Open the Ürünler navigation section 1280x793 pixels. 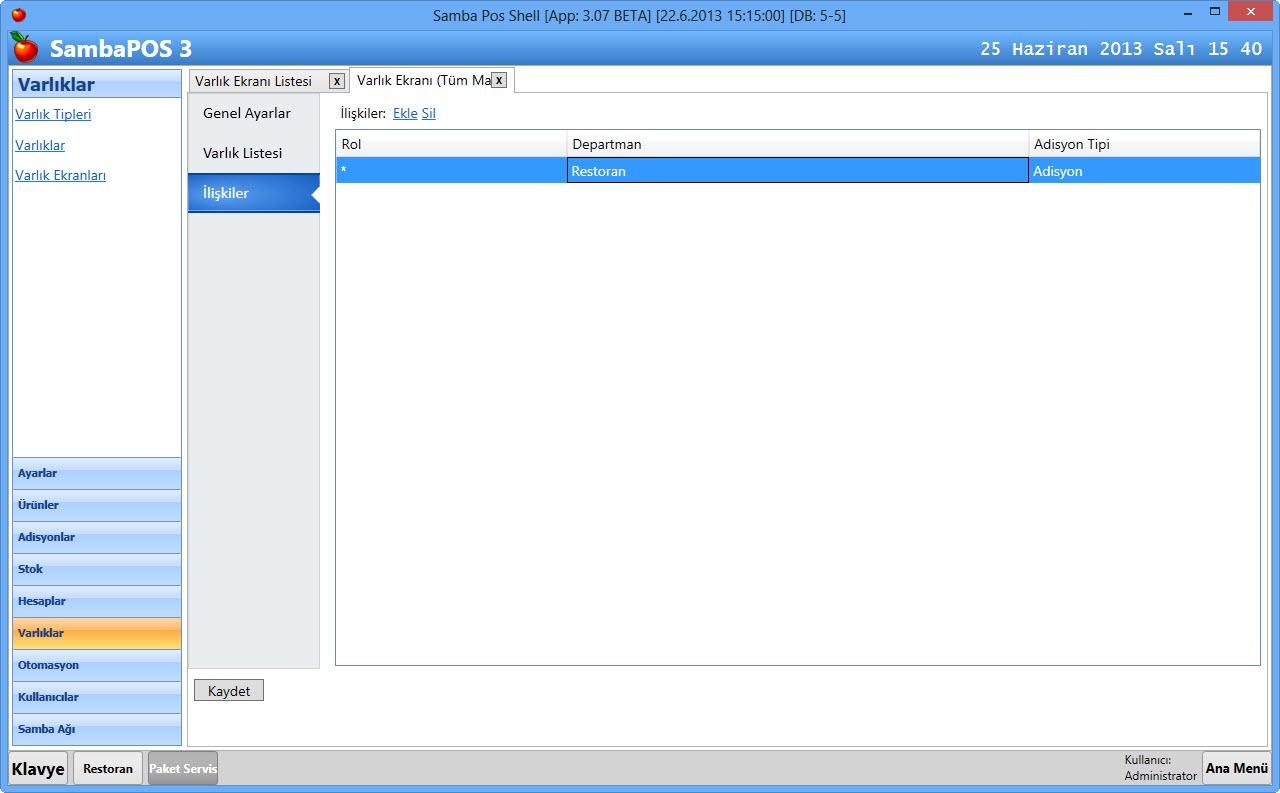pos(97,505)
